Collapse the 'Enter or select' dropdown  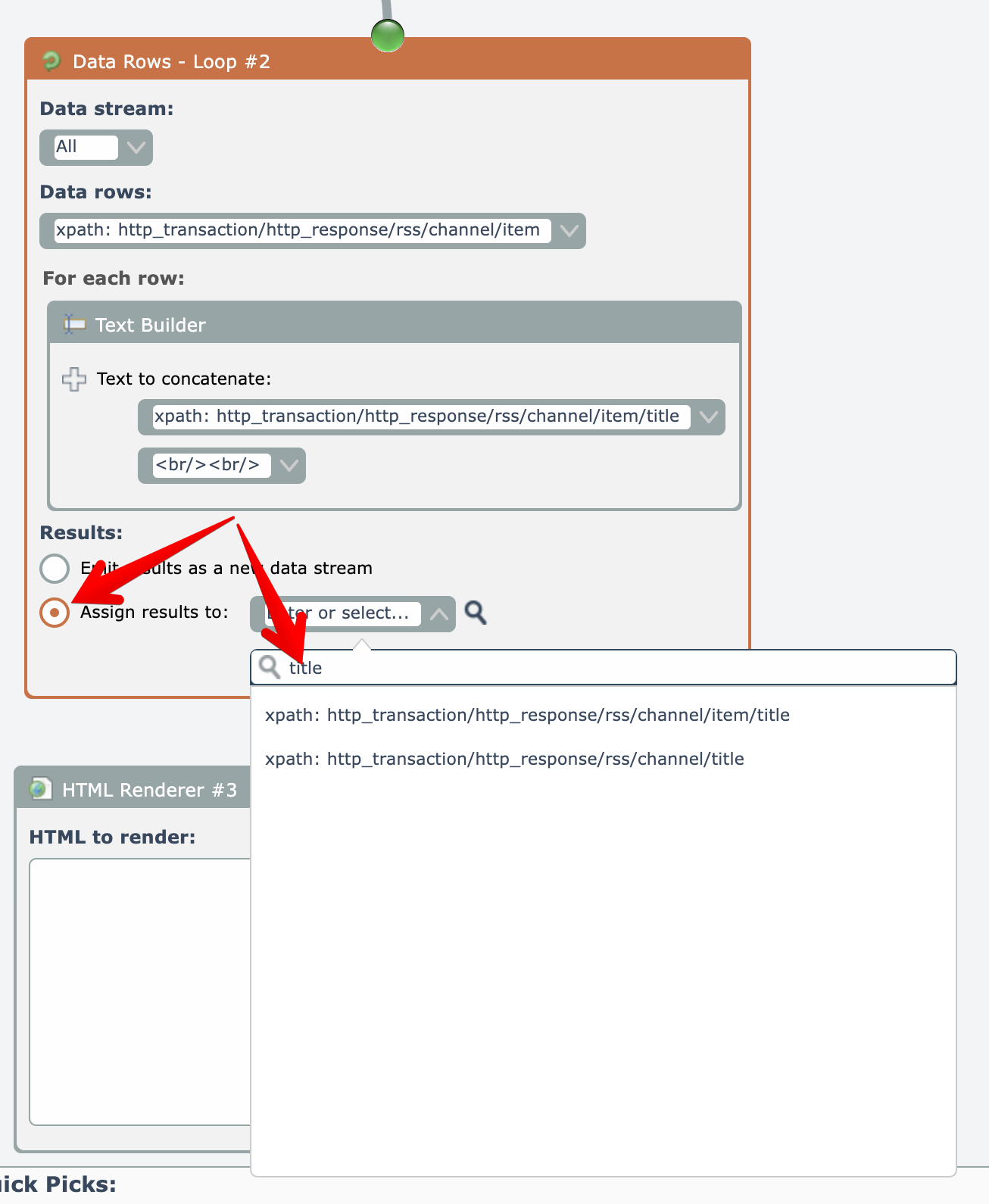(x=439, y=614)
